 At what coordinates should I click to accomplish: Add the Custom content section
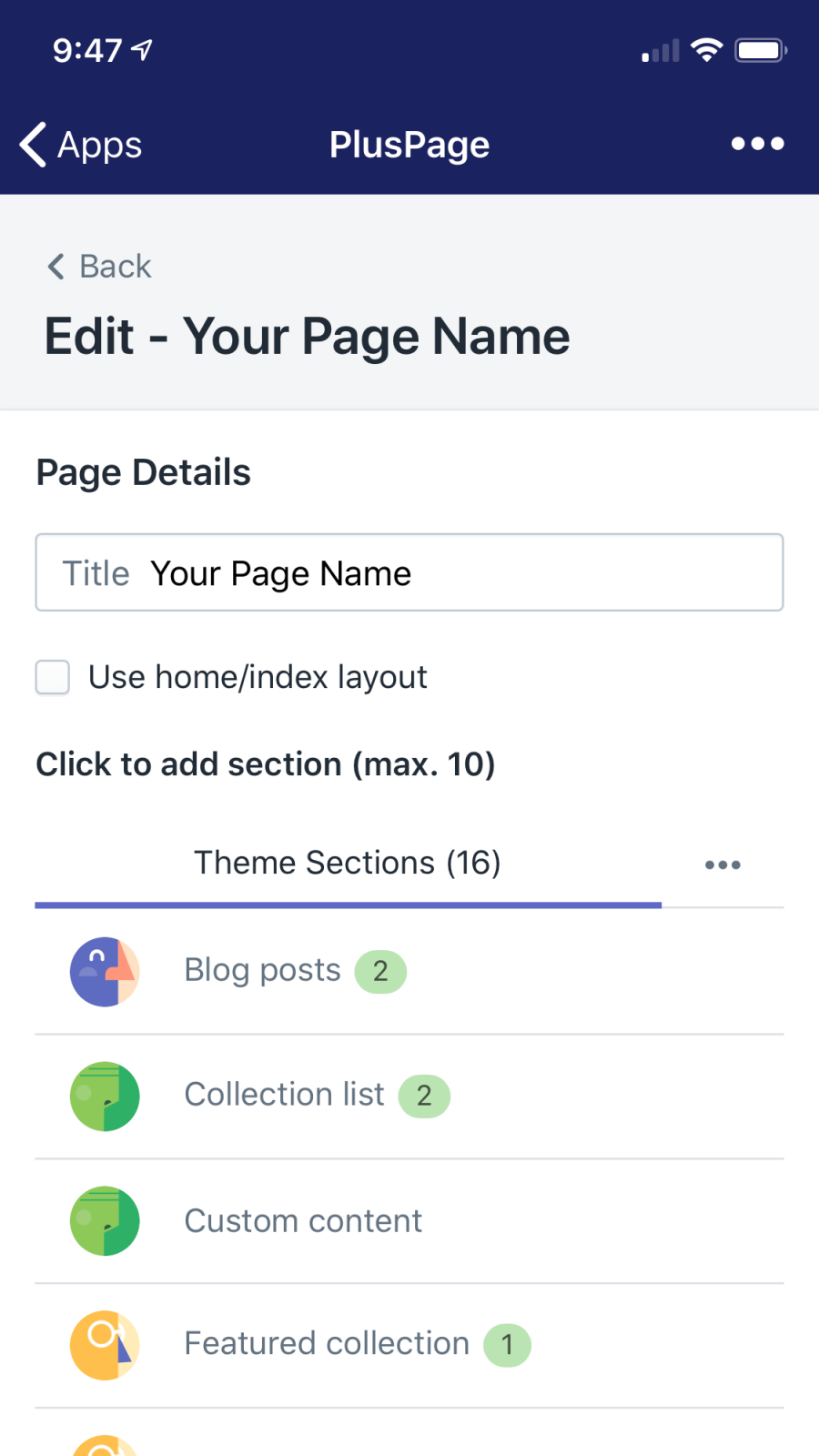tap(303, 1220)
